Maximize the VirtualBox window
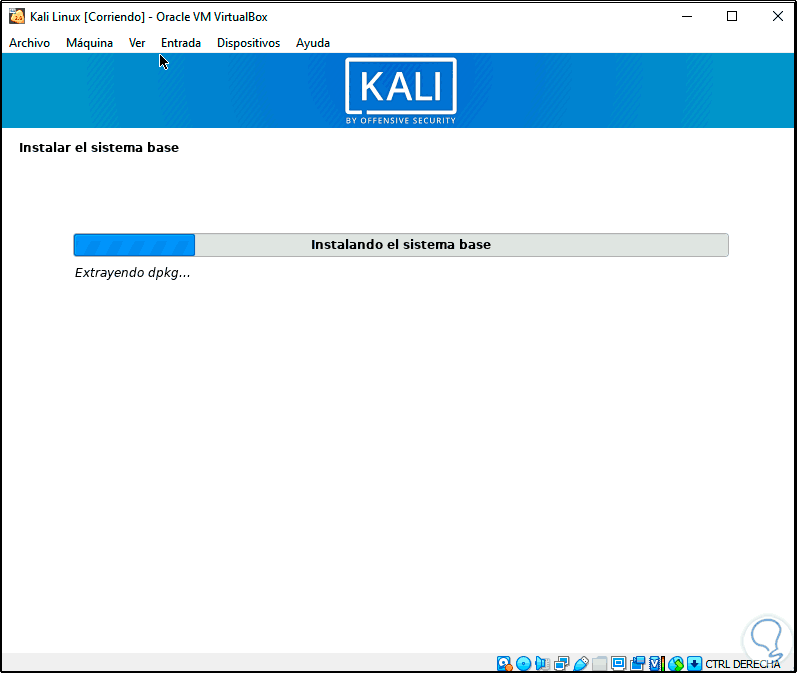 pos(732,16)
